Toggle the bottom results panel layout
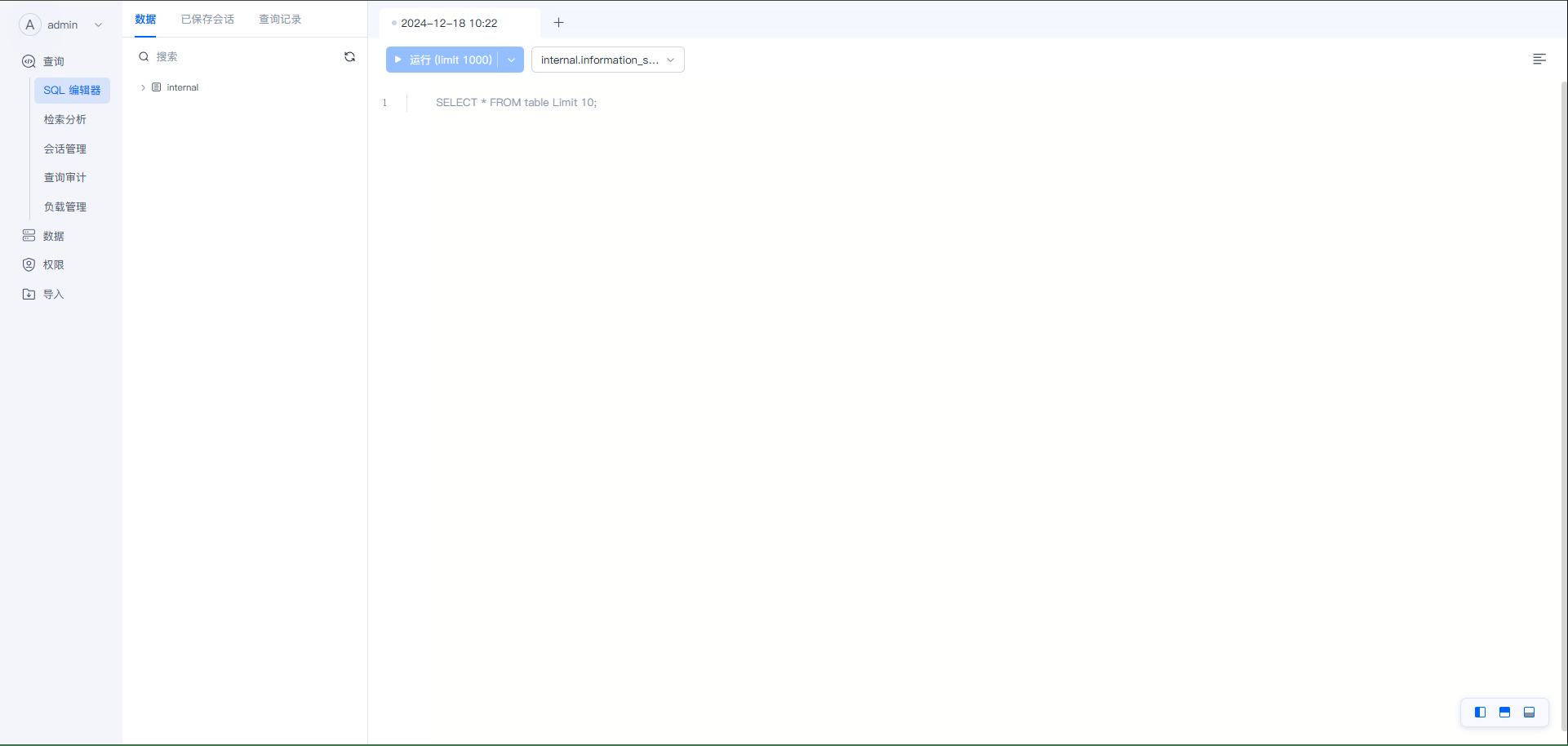This screenshot has width=1568, height=746. tap(1529, 713)
